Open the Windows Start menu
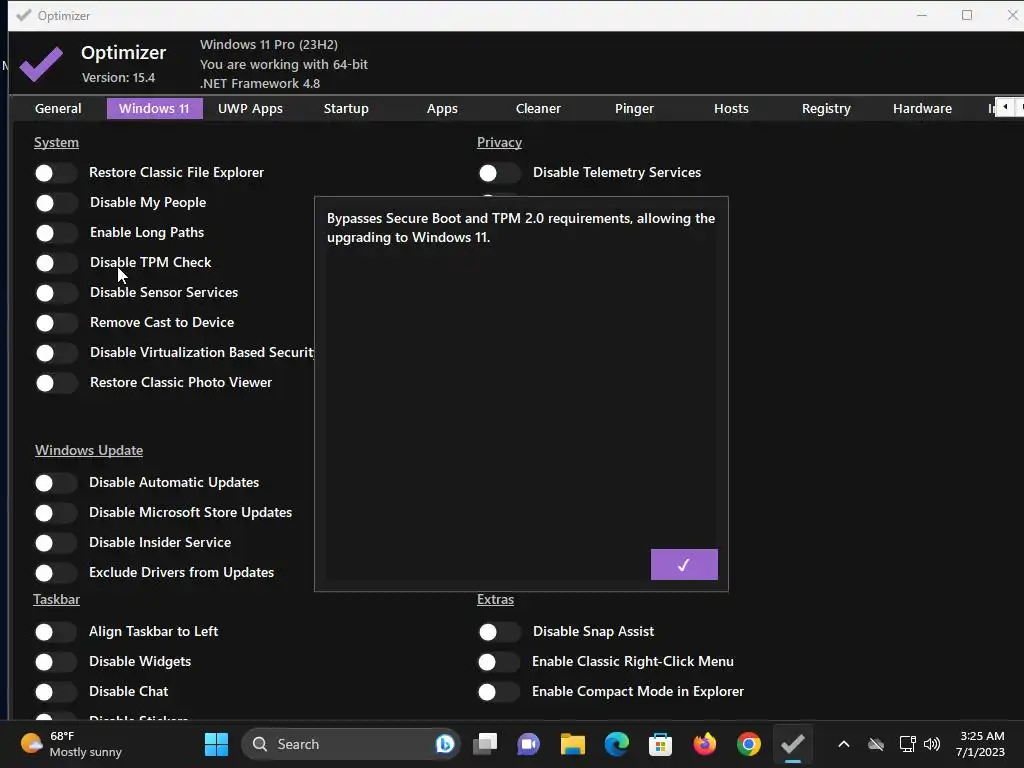Screen dimensions: 1024x768 pyautogui.click(x=216, y=744)
